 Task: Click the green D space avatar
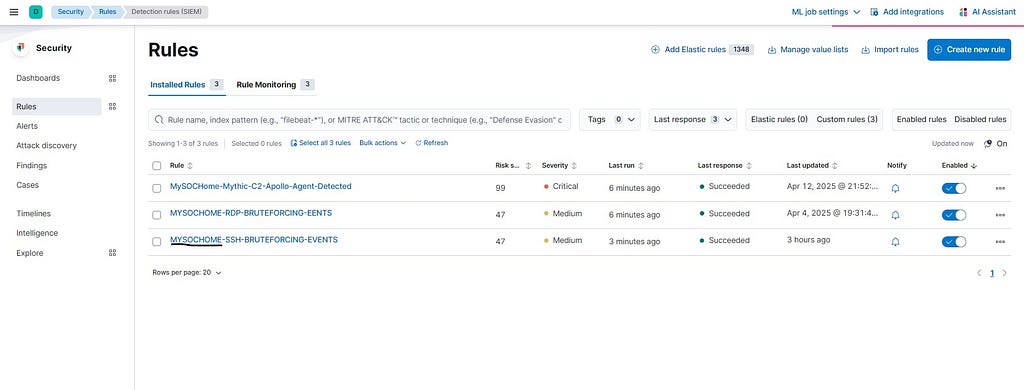pos(35,12)
